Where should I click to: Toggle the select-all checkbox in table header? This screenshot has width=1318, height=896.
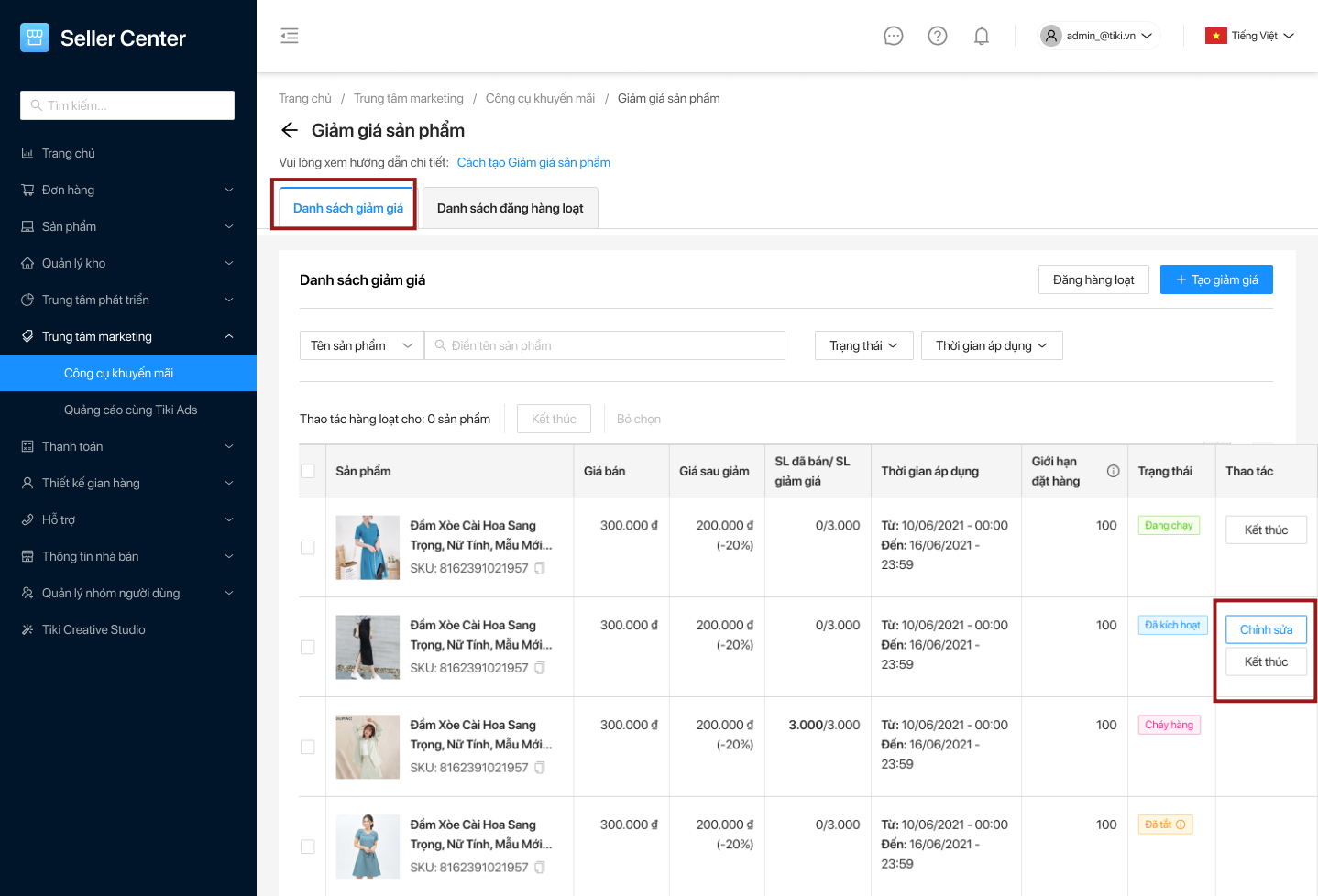point(308,471)
